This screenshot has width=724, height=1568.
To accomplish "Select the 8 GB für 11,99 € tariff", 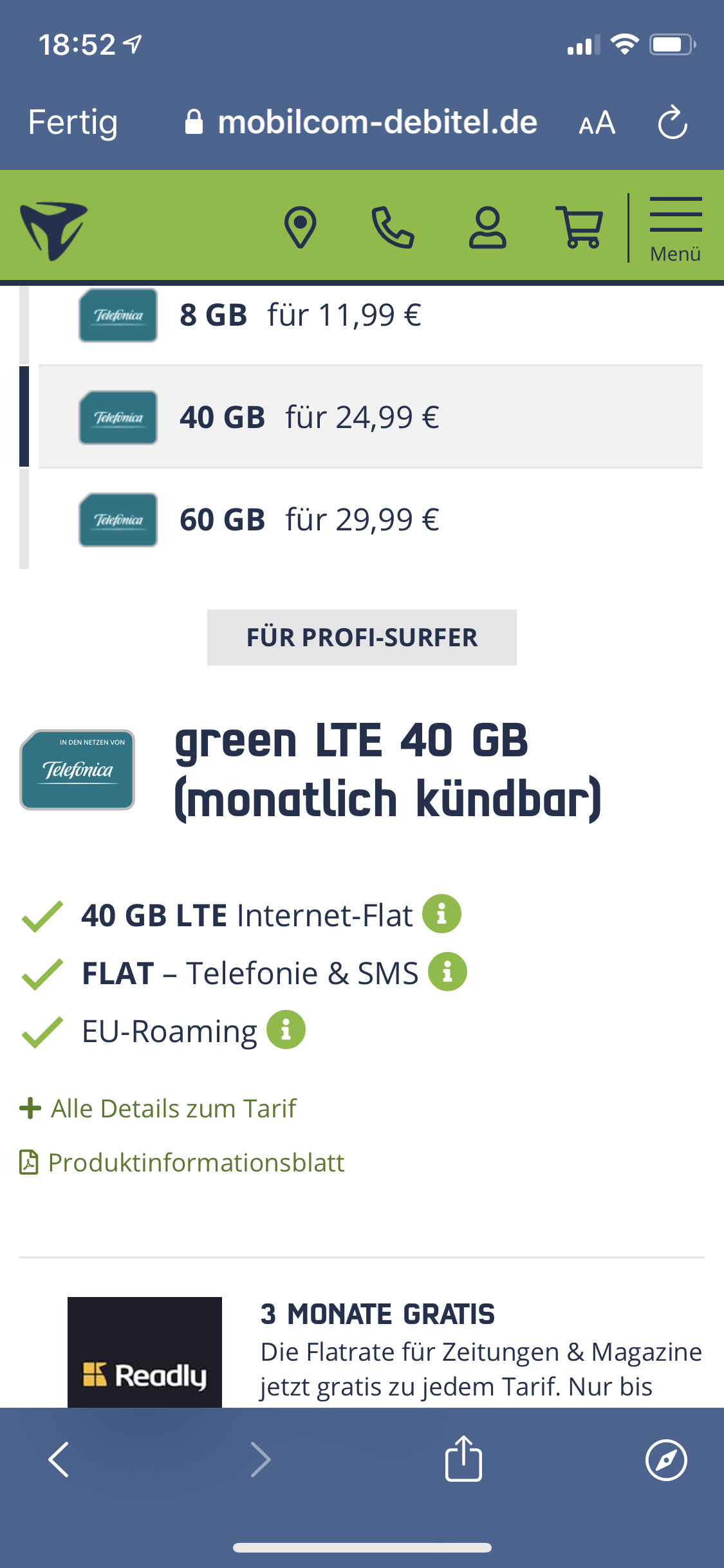I will pos(371,315).
